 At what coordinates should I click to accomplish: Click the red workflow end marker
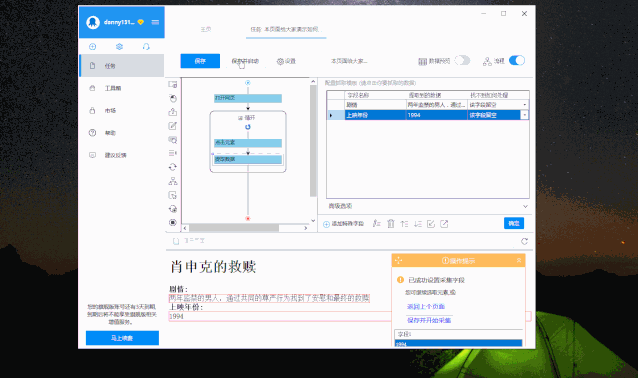248,218
